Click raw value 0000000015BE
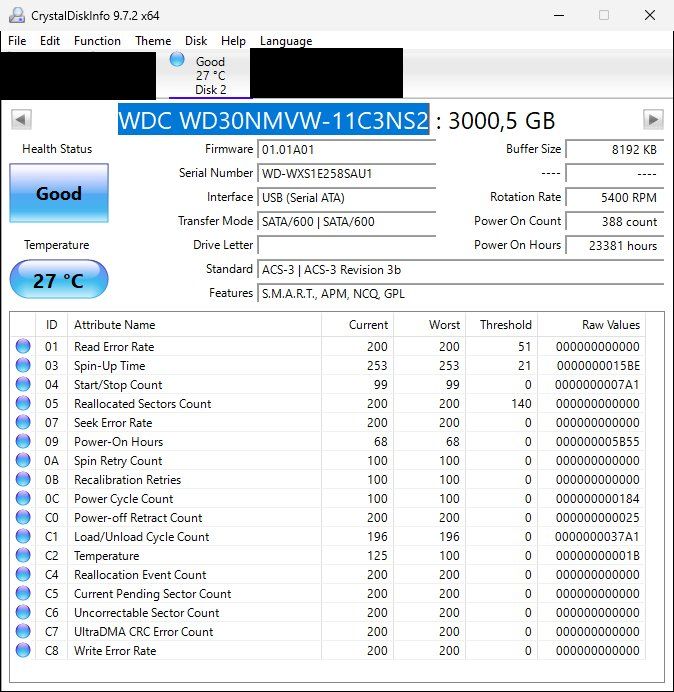674x692 pixels. (598, 366)
